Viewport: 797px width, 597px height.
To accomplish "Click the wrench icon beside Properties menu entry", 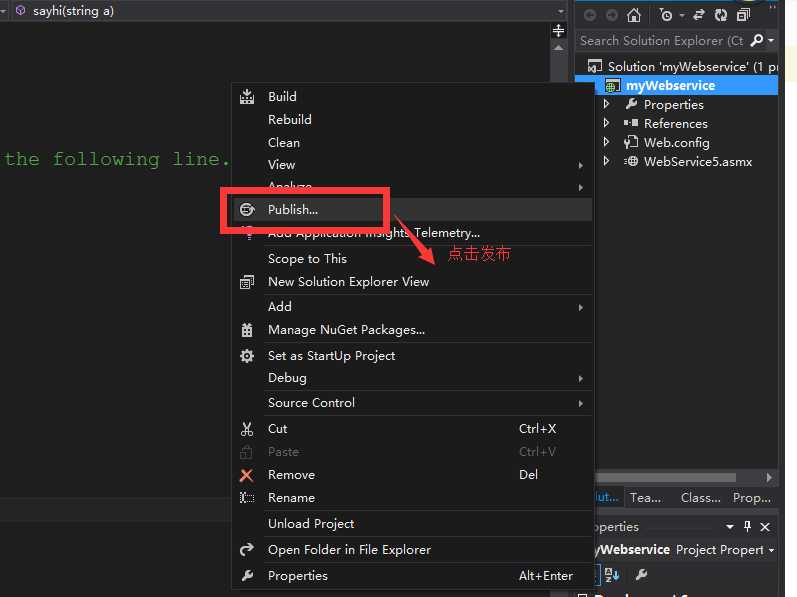I will coord(247,576).
